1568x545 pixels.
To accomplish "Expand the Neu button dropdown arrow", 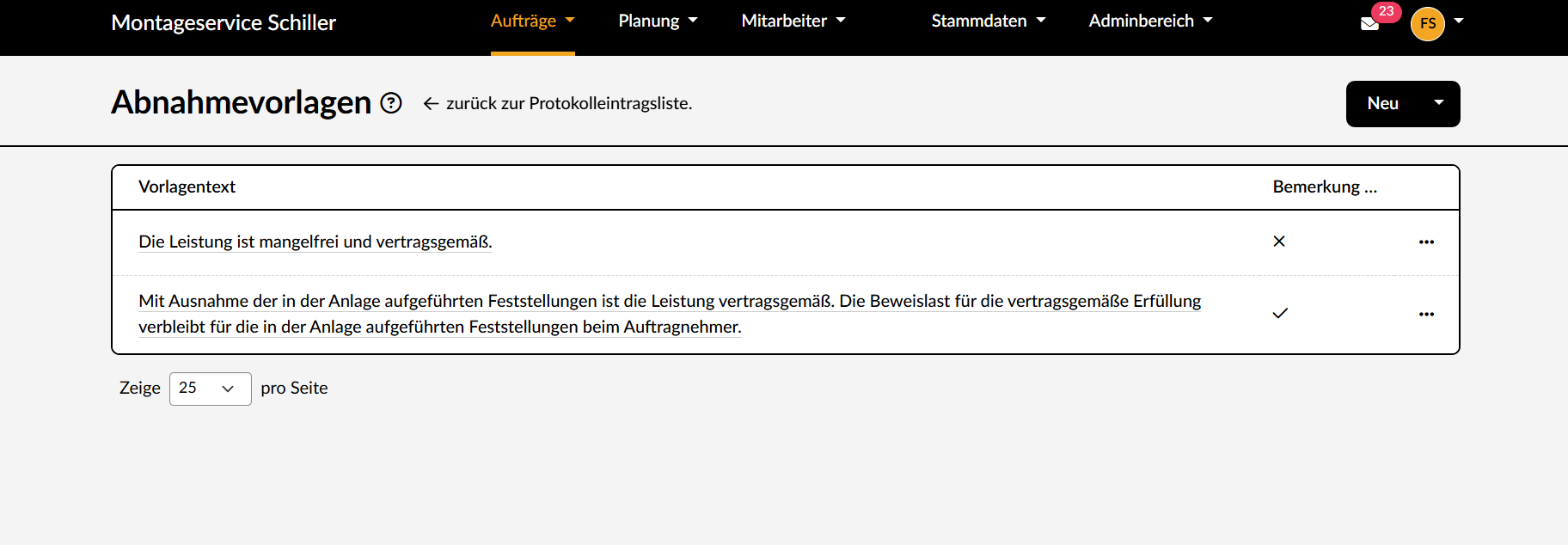I will pyautogui.click(x=1438, y=103).
